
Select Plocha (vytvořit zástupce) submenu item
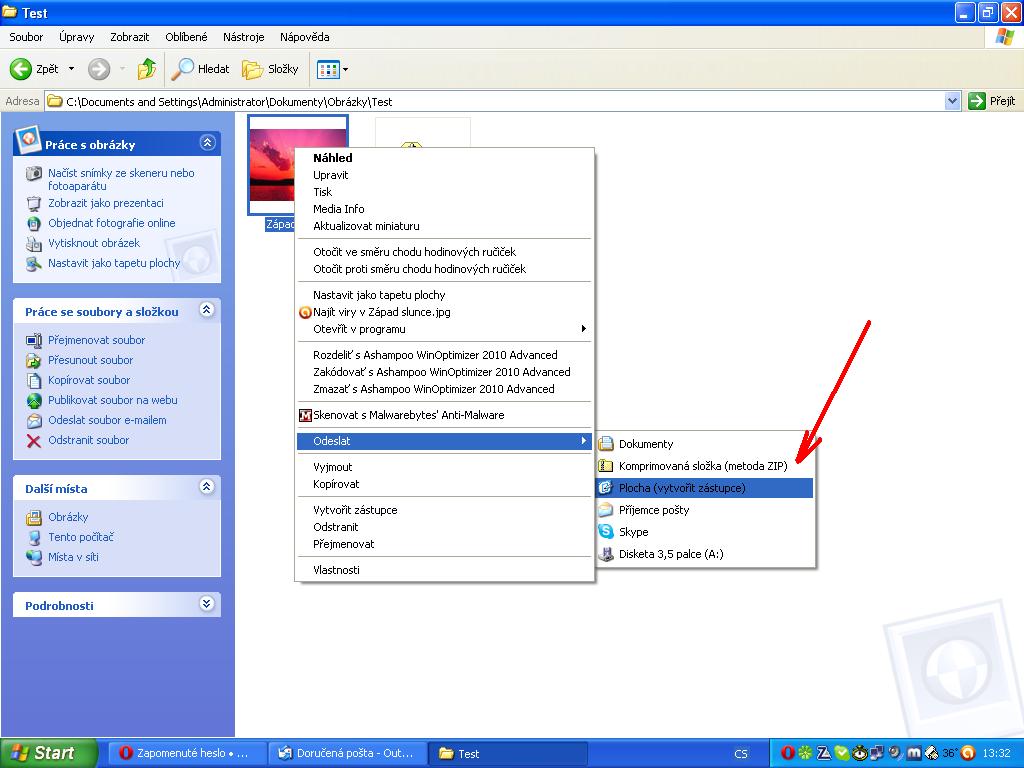(682, 488)
